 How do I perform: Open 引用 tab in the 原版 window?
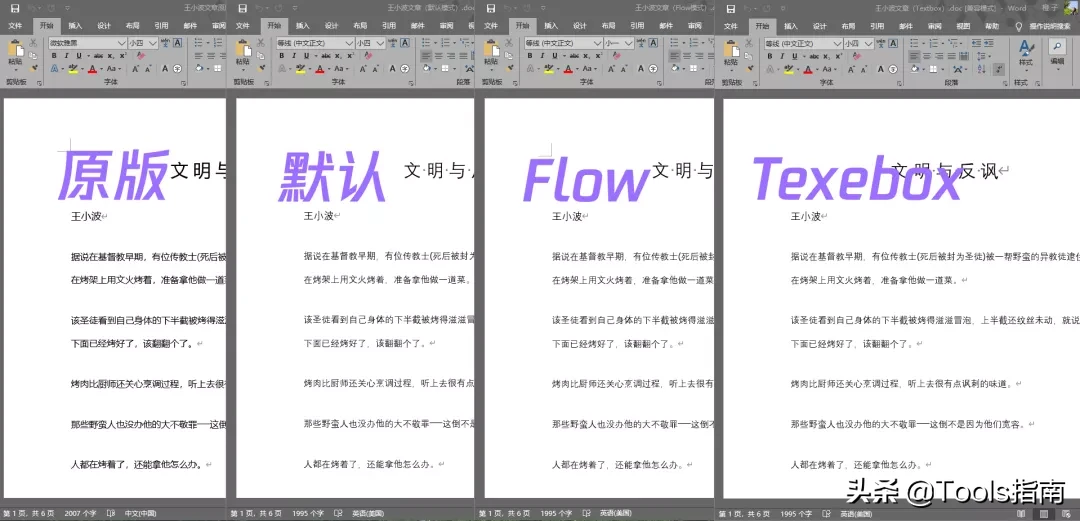tap(160, 25)
